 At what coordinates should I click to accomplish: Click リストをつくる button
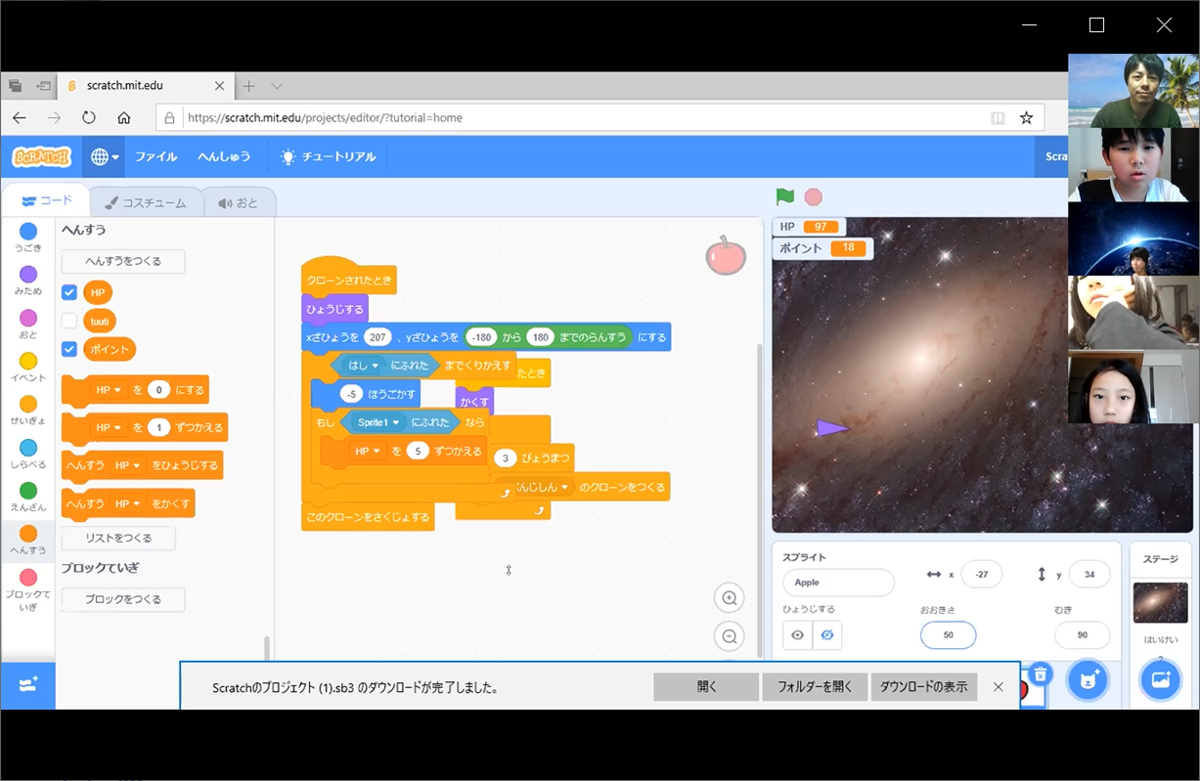[x=118, y=538]
